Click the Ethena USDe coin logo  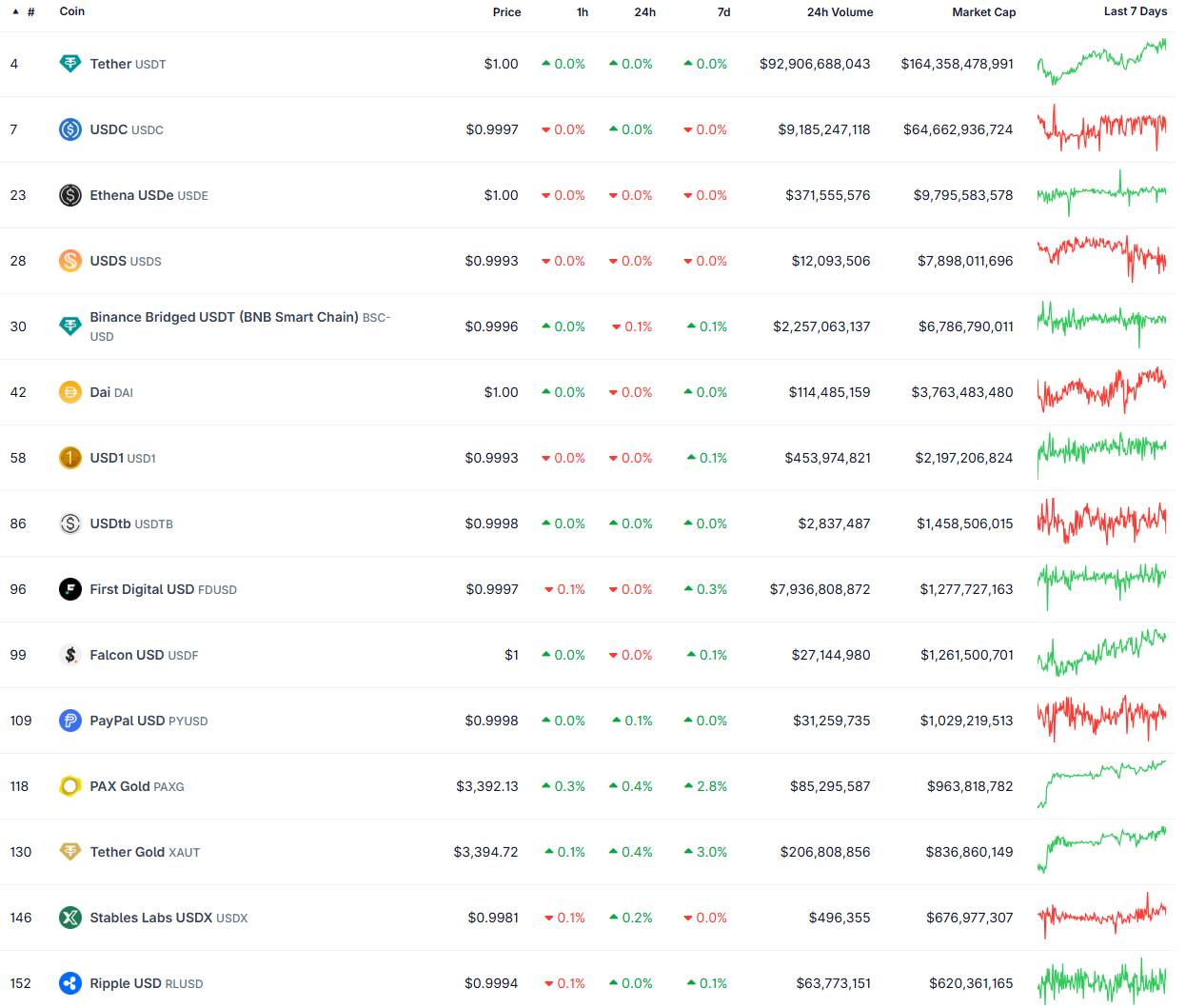click(x=70, y=195)
